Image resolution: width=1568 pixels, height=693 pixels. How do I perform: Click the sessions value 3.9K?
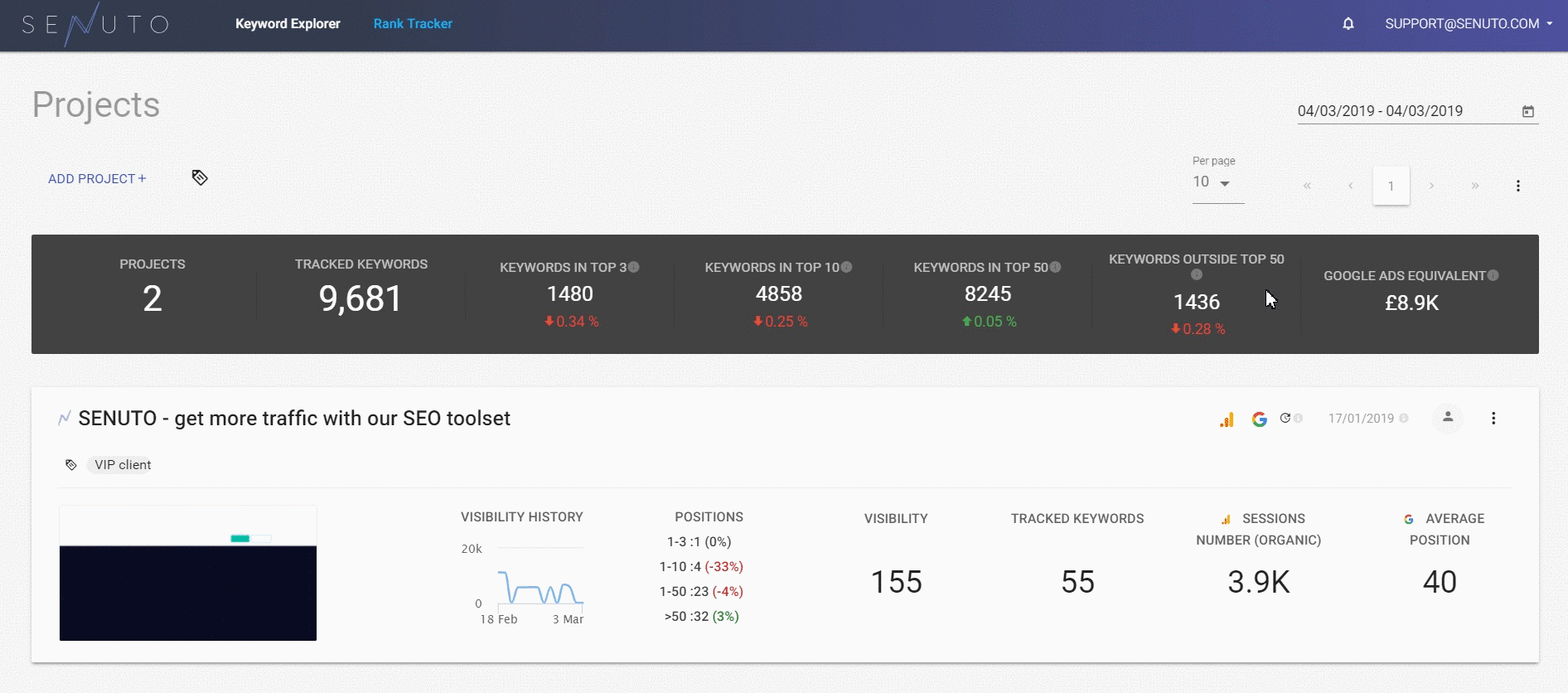[1259, 582]
